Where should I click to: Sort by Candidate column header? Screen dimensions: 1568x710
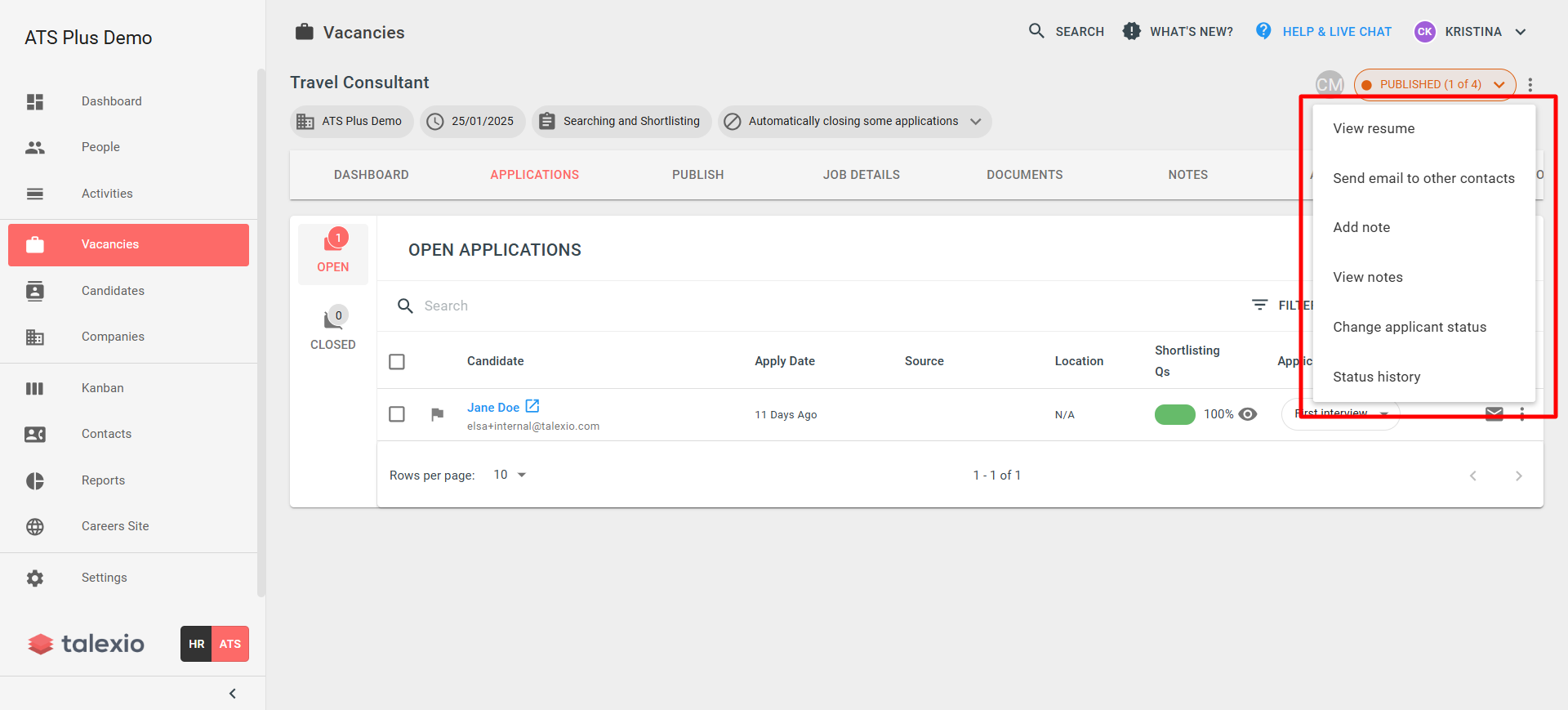click(496, 361)
